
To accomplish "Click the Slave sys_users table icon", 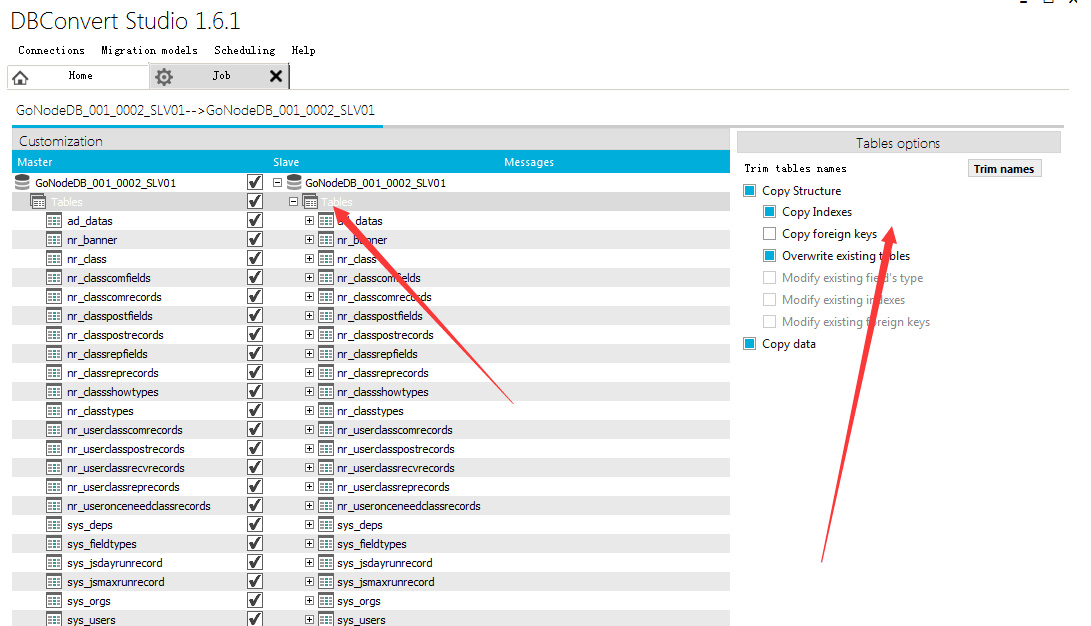I will click(x=326, y=619).
